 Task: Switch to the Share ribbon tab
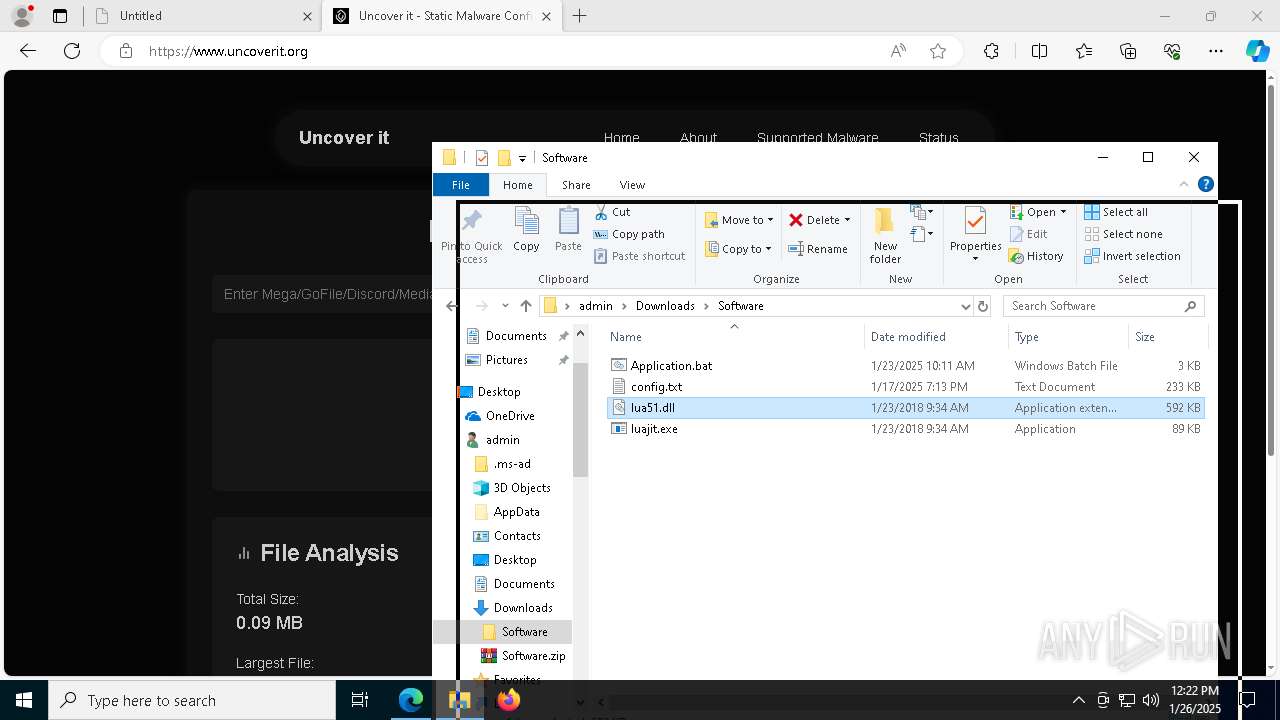576,185
